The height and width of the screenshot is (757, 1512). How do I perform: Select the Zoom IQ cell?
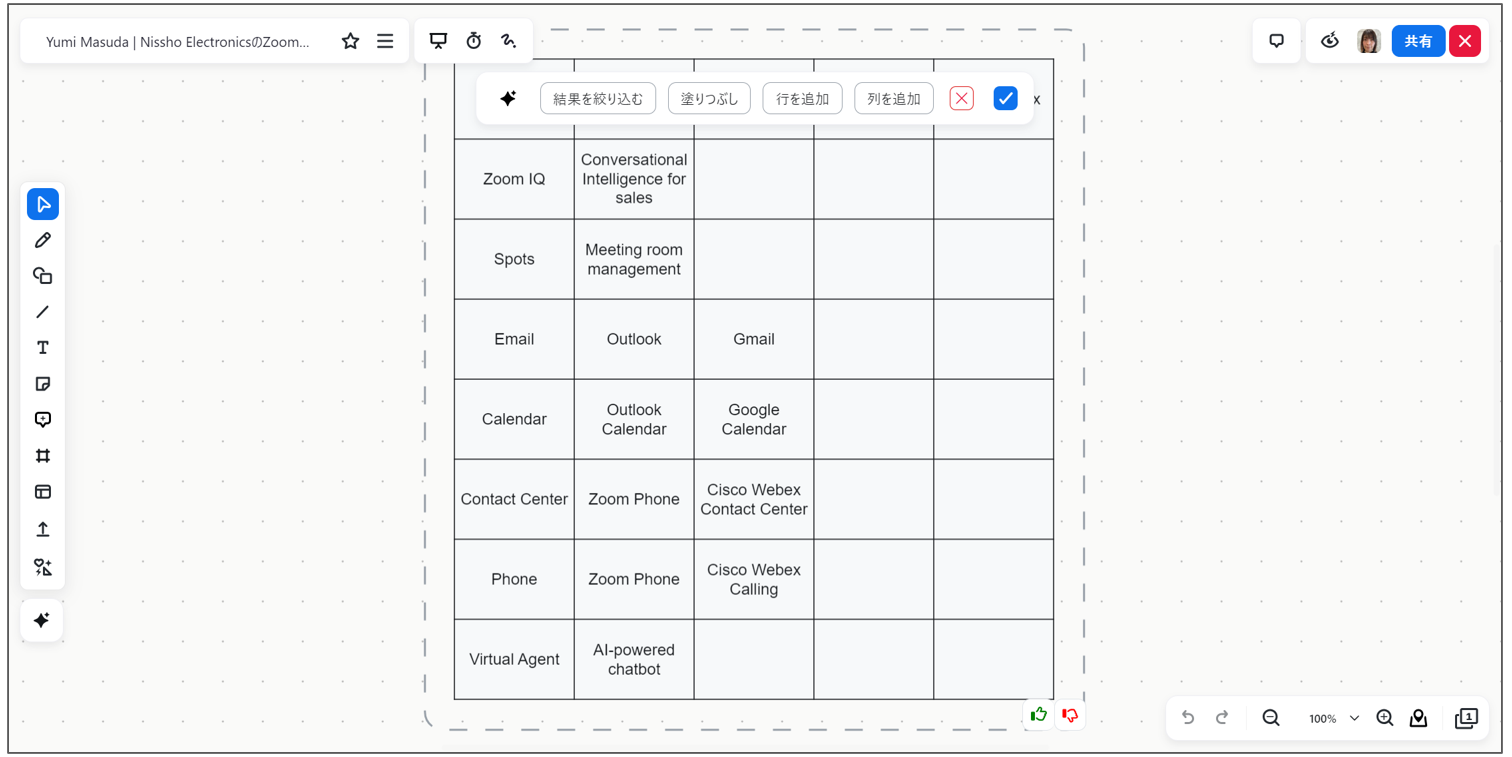tap(514, 179)
